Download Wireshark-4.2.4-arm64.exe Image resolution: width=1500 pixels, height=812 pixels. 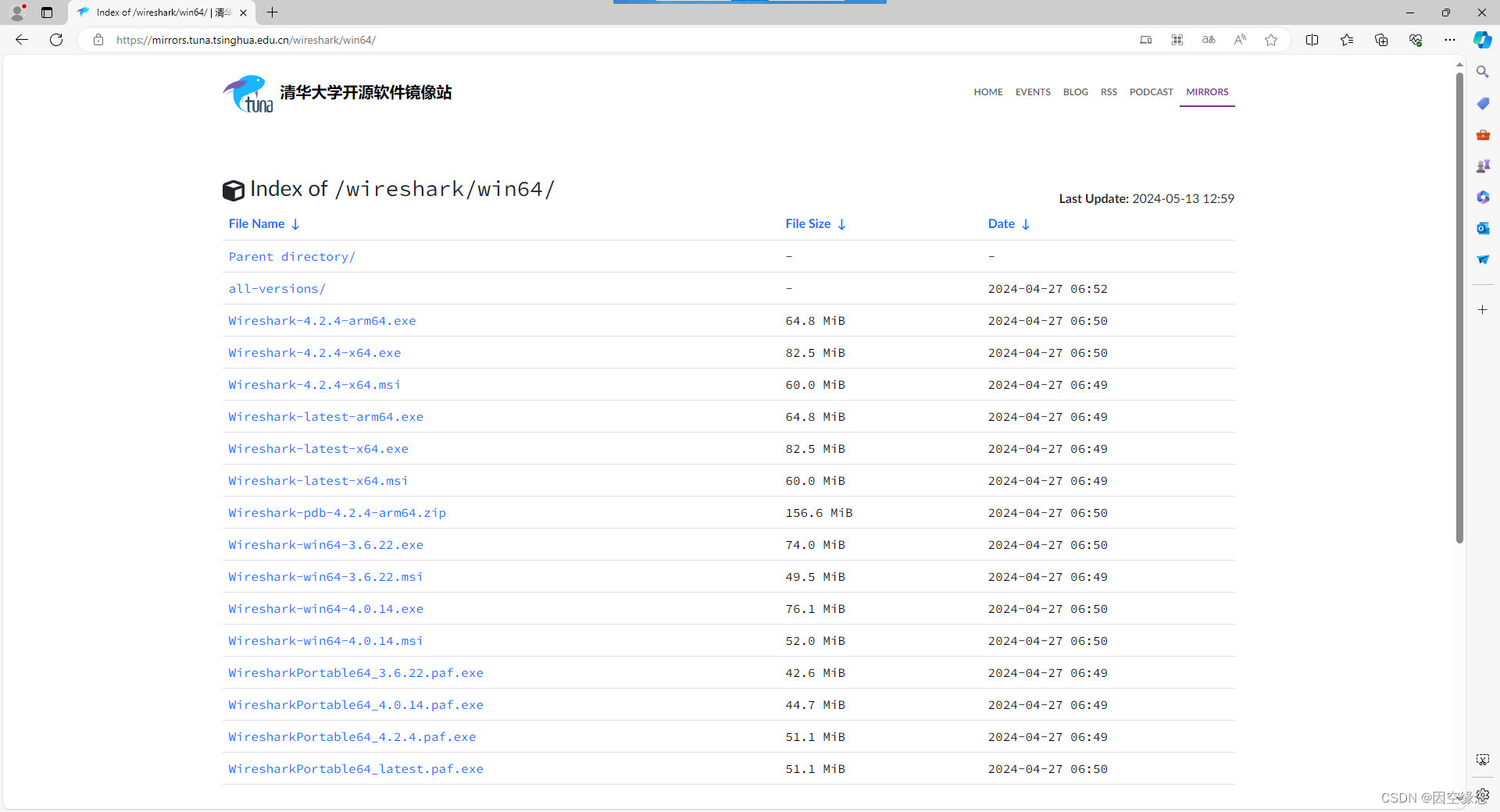click(323, 321)
